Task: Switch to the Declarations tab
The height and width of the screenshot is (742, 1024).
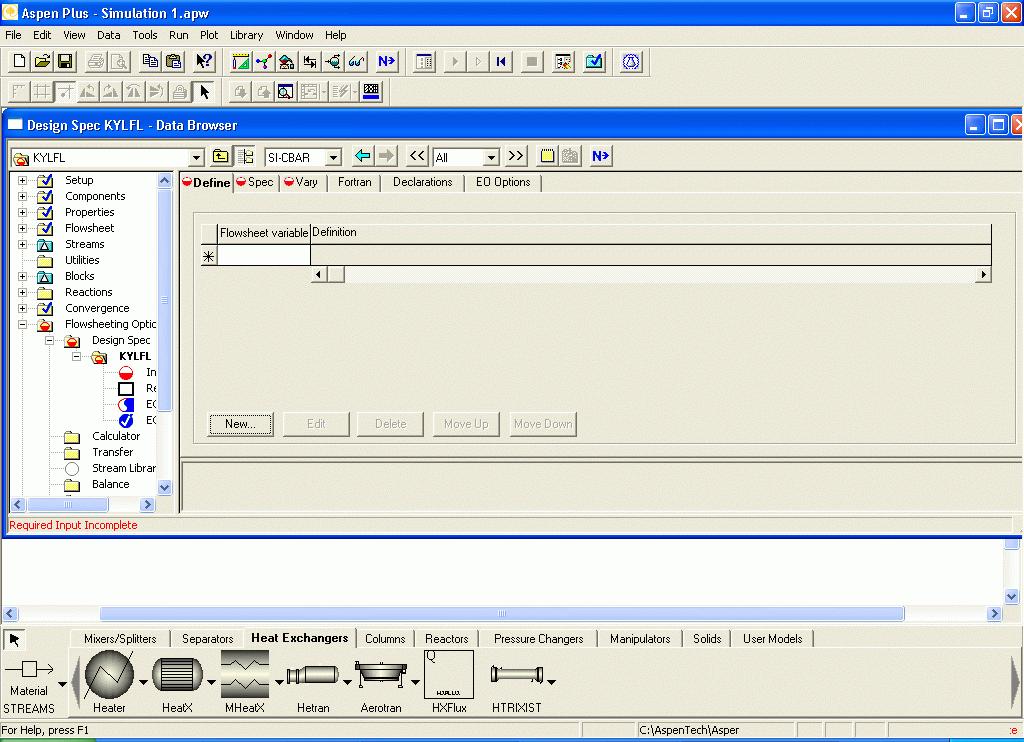Action: [423, 182]
